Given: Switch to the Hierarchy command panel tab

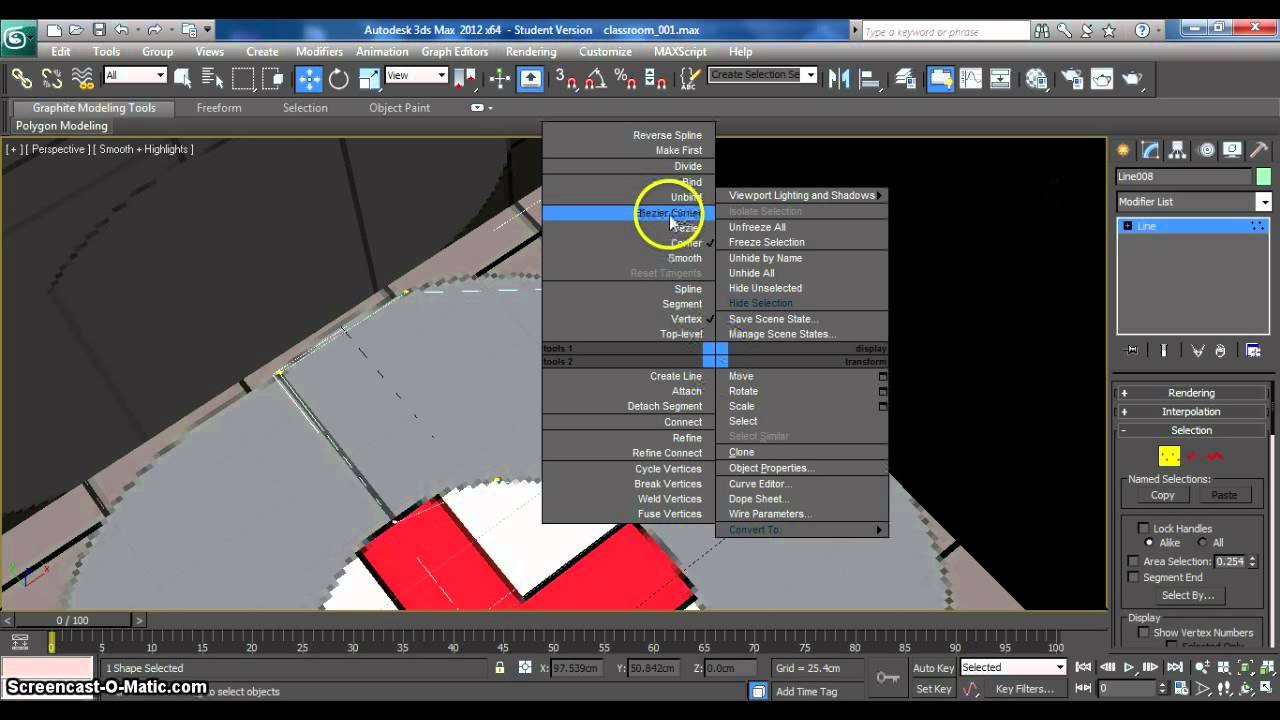Looking at the screenshot, I should (x=1179, y=150).
